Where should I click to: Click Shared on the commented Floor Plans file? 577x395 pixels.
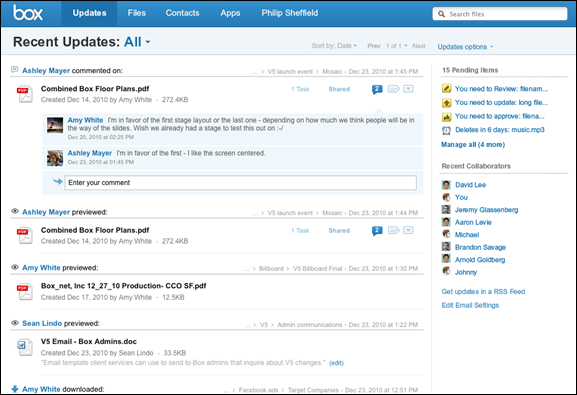tap(339, 89)
